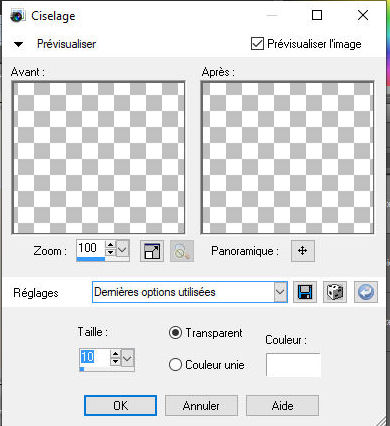
Task: Click the OK button
Action: click(x=120, y=406)
